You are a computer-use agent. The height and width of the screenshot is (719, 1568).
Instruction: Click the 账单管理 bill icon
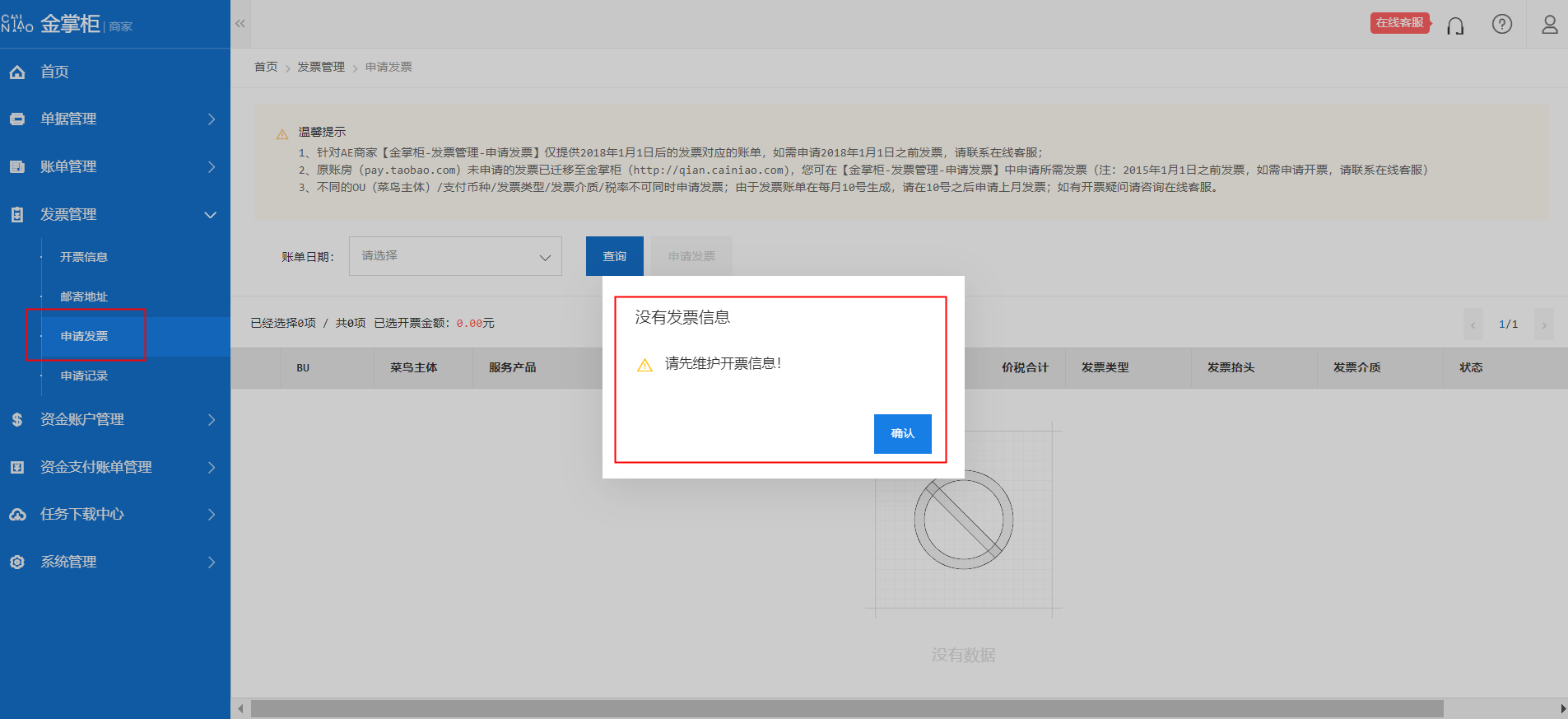17,167
